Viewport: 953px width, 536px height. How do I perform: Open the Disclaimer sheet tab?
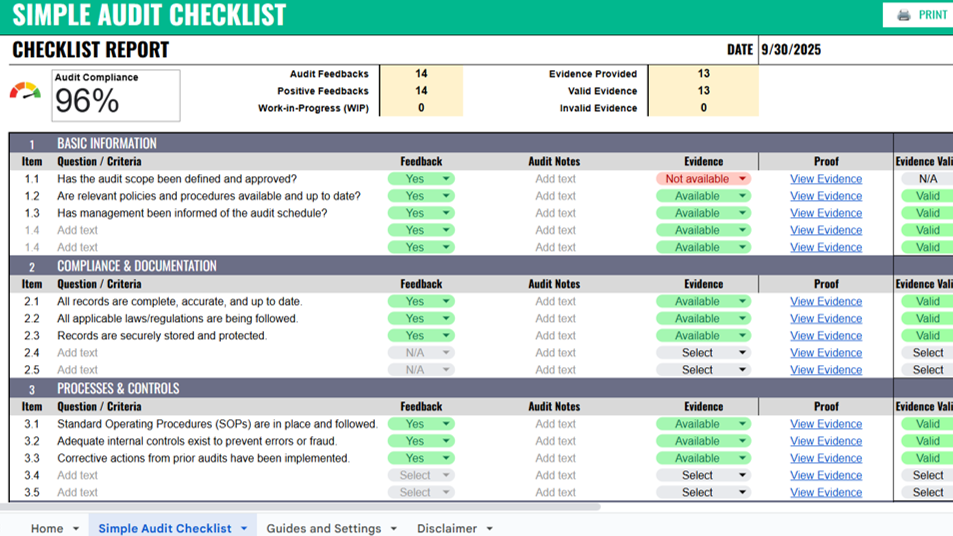click(447, 528)
